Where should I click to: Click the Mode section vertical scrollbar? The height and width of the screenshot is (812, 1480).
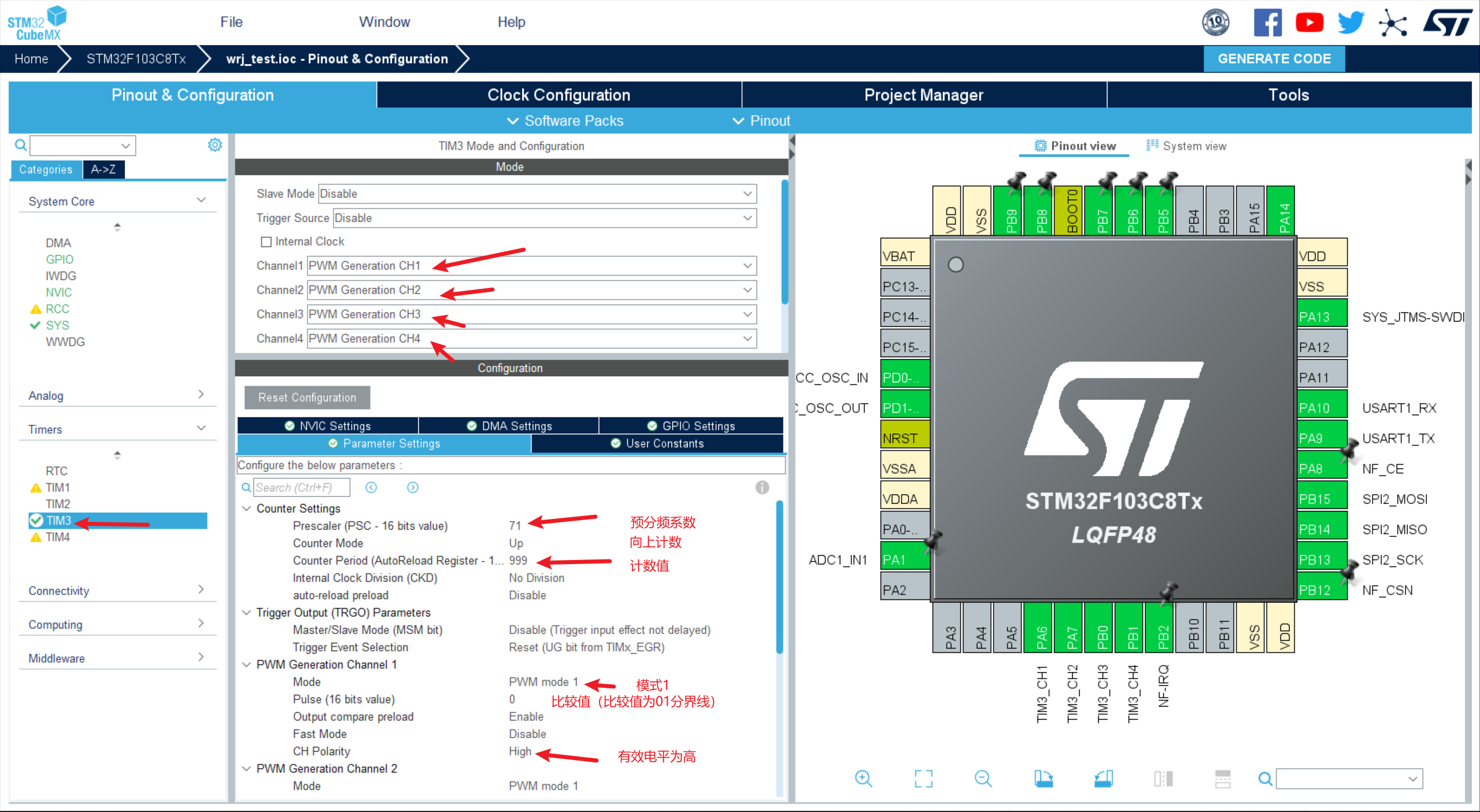(785, 242)
